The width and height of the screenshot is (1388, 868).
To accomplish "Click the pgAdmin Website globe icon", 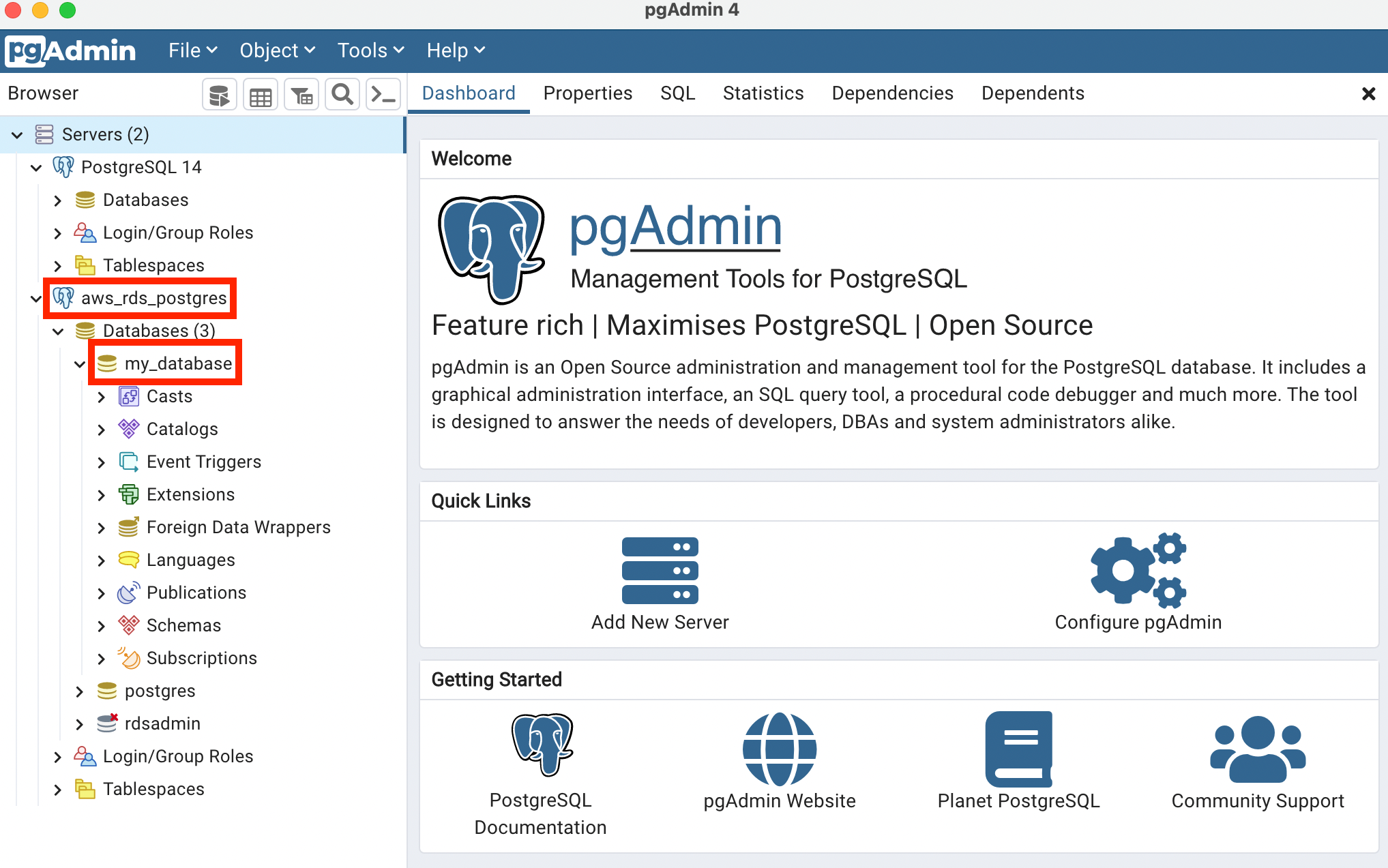I will [779, 749].
